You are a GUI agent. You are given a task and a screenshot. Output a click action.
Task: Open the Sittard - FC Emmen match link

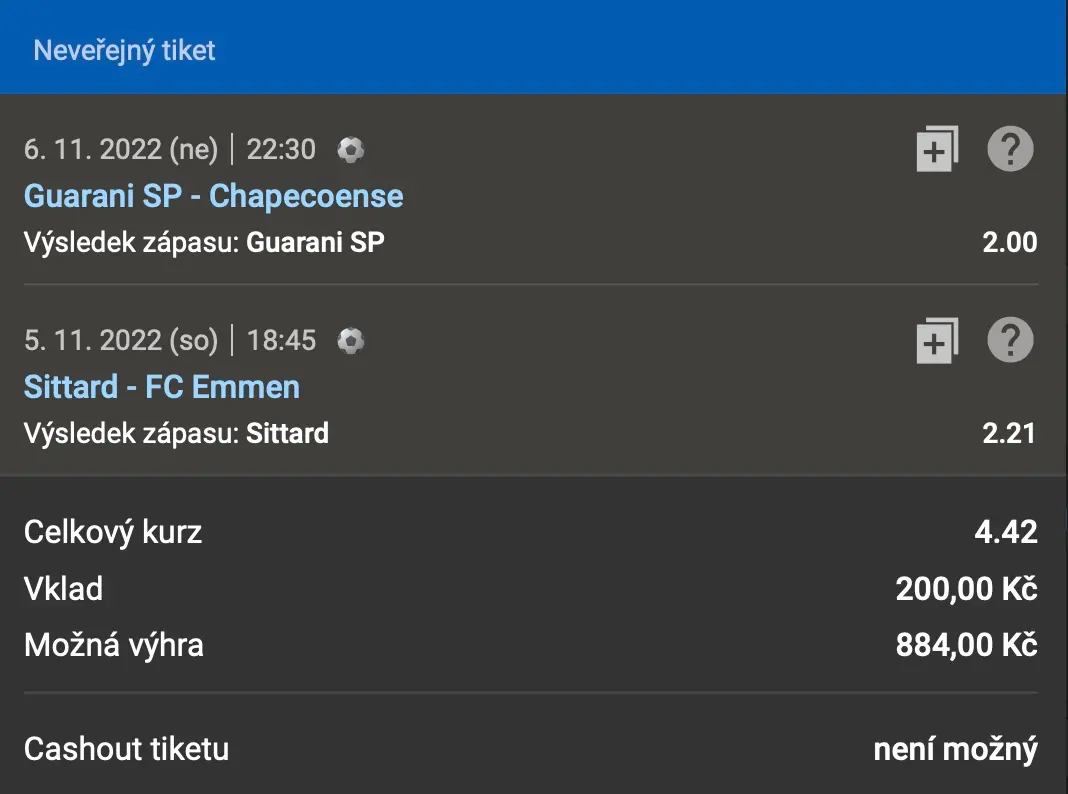tap(161, 387)
